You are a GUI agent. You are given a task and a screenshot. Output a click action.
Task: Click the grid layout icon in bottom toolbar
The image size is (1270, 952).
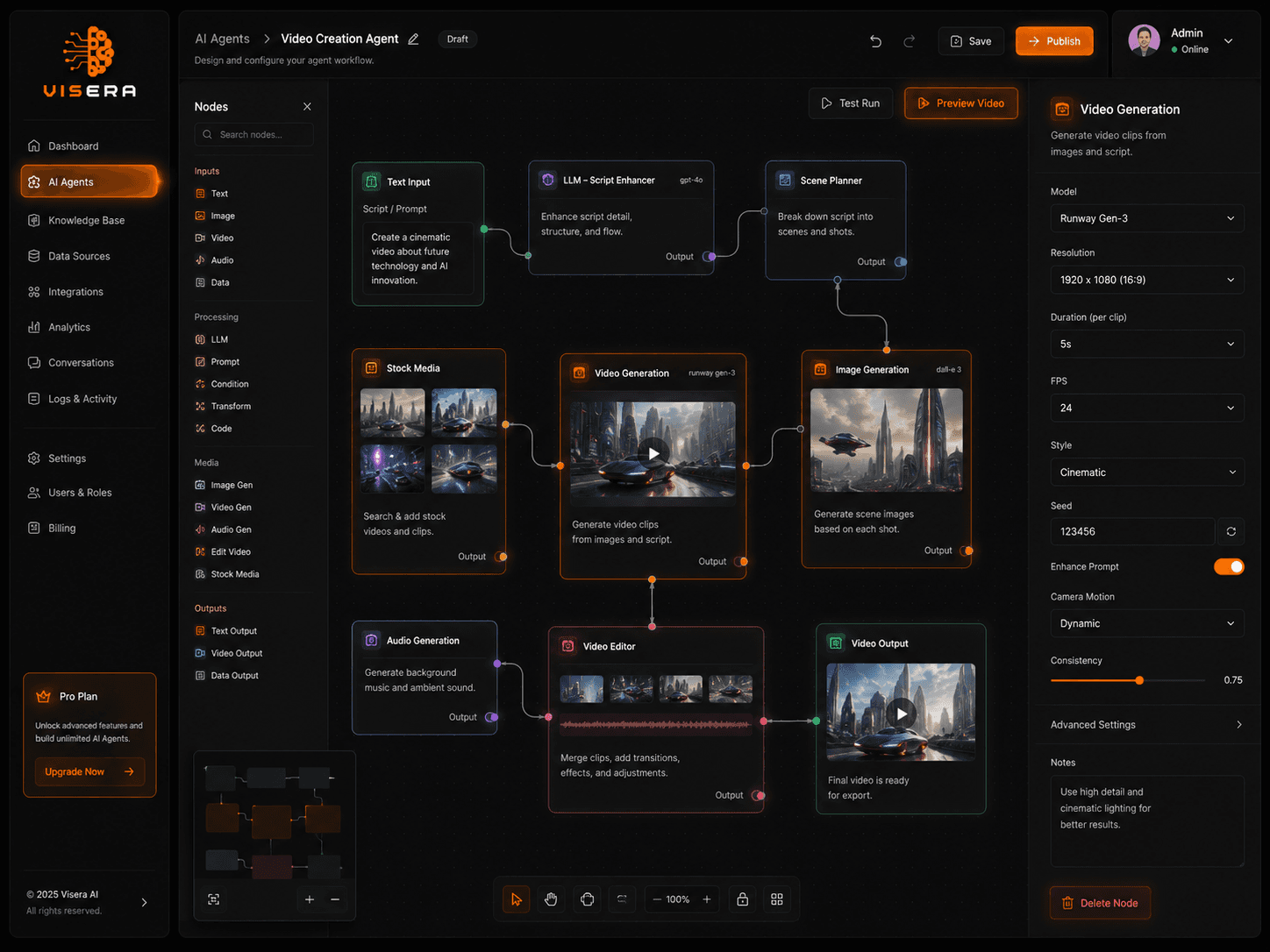[777, 899]
